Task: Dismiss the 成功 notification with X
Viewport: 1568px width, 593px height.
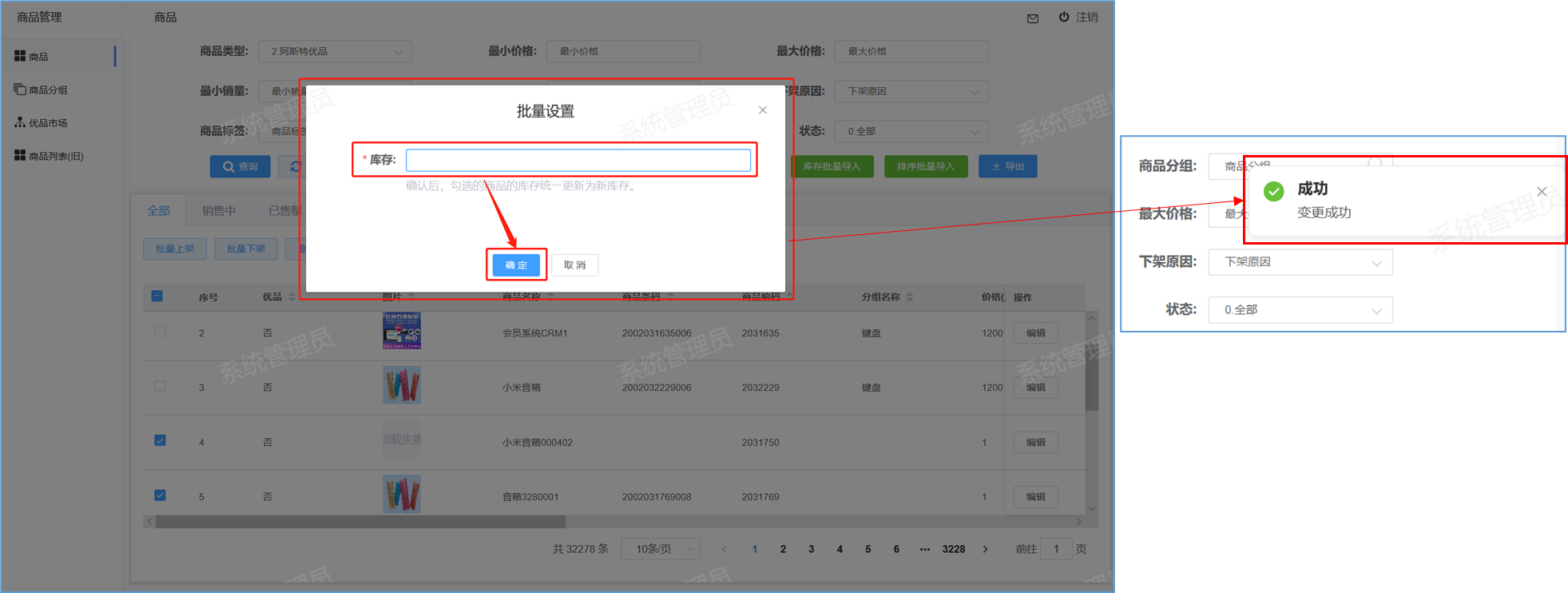Action: pos(1542,191)
